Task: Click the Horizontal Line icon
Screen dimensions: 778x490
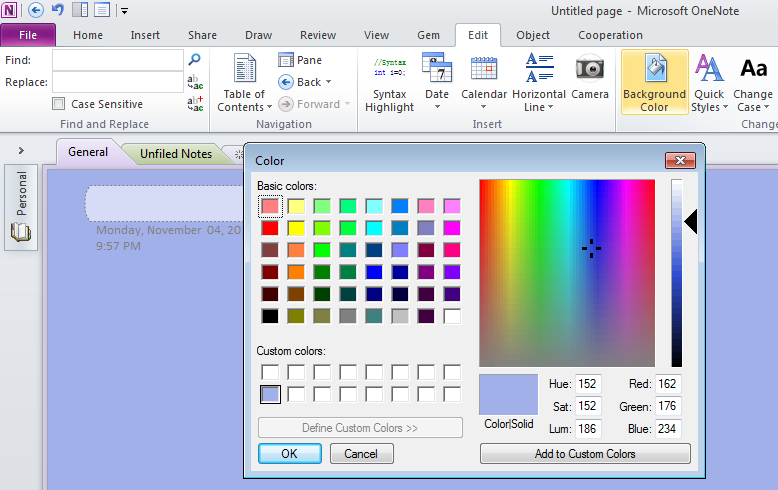Action: 539,68
